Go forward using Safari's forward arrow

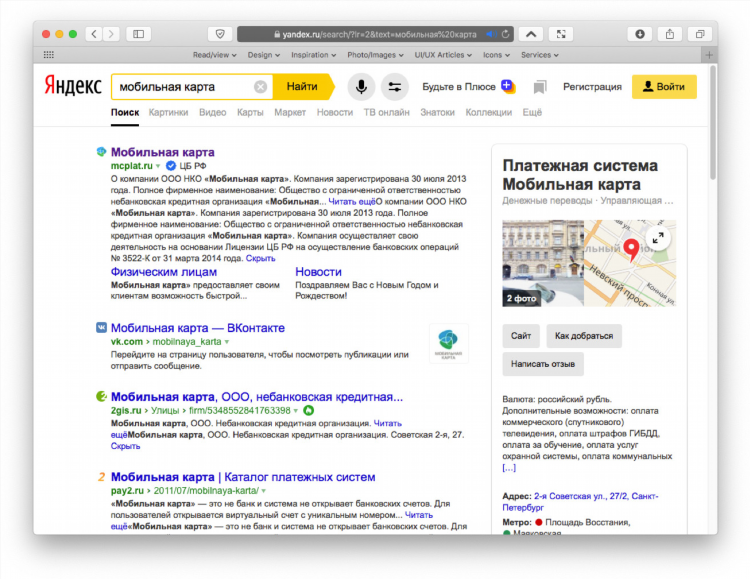pyautogui.click(x=111, y=34)
